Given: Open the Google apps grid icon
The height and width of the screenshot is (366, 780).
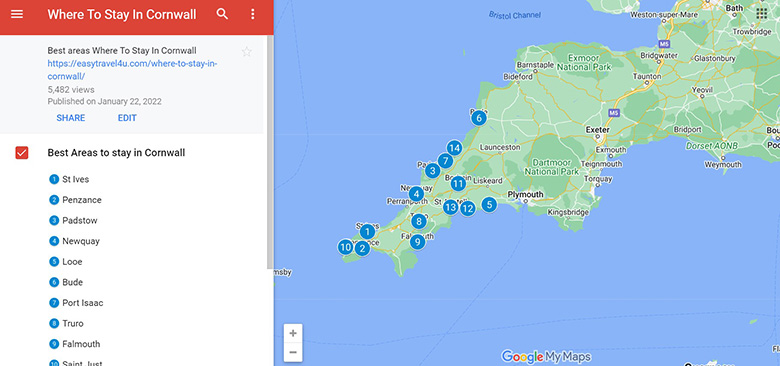Looking at the screenshot, I should [762, 13].
